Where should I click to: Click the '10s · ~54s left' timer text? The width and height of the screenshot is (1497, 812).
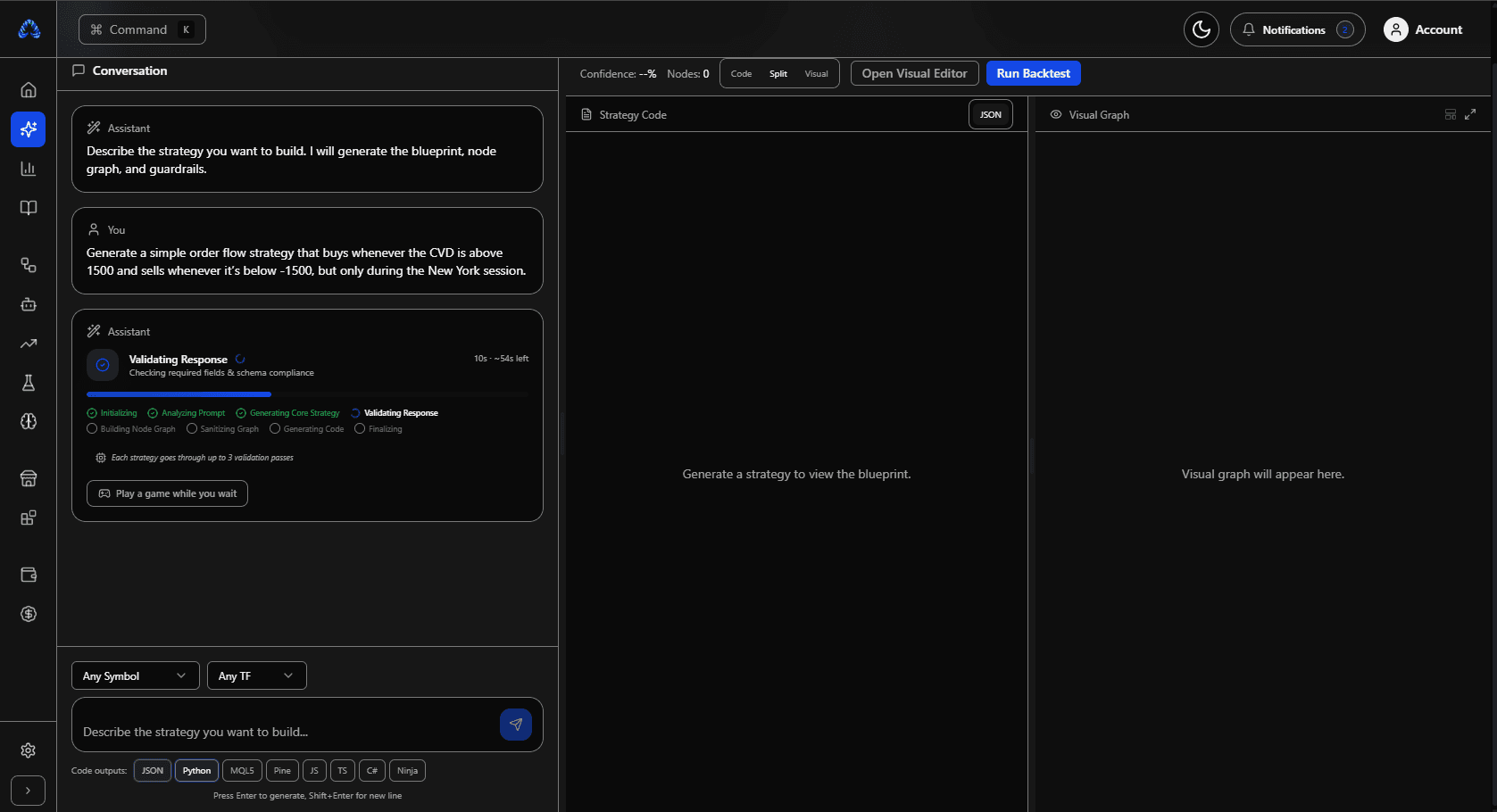pos(501,359)
